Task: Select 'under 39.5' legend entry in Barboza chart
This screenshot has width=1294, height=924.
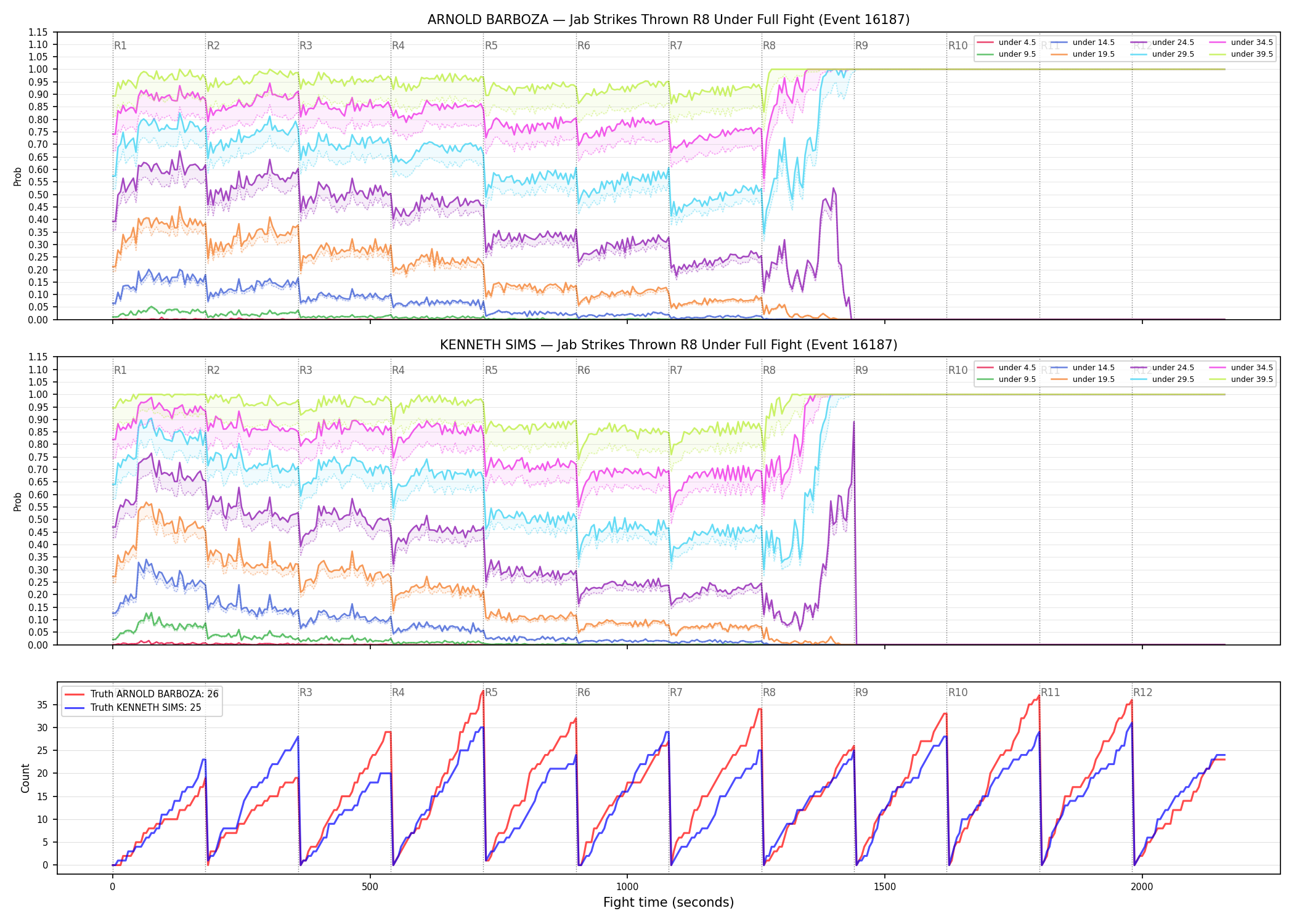Action: pyautogui.click(x=1242, y=54)
